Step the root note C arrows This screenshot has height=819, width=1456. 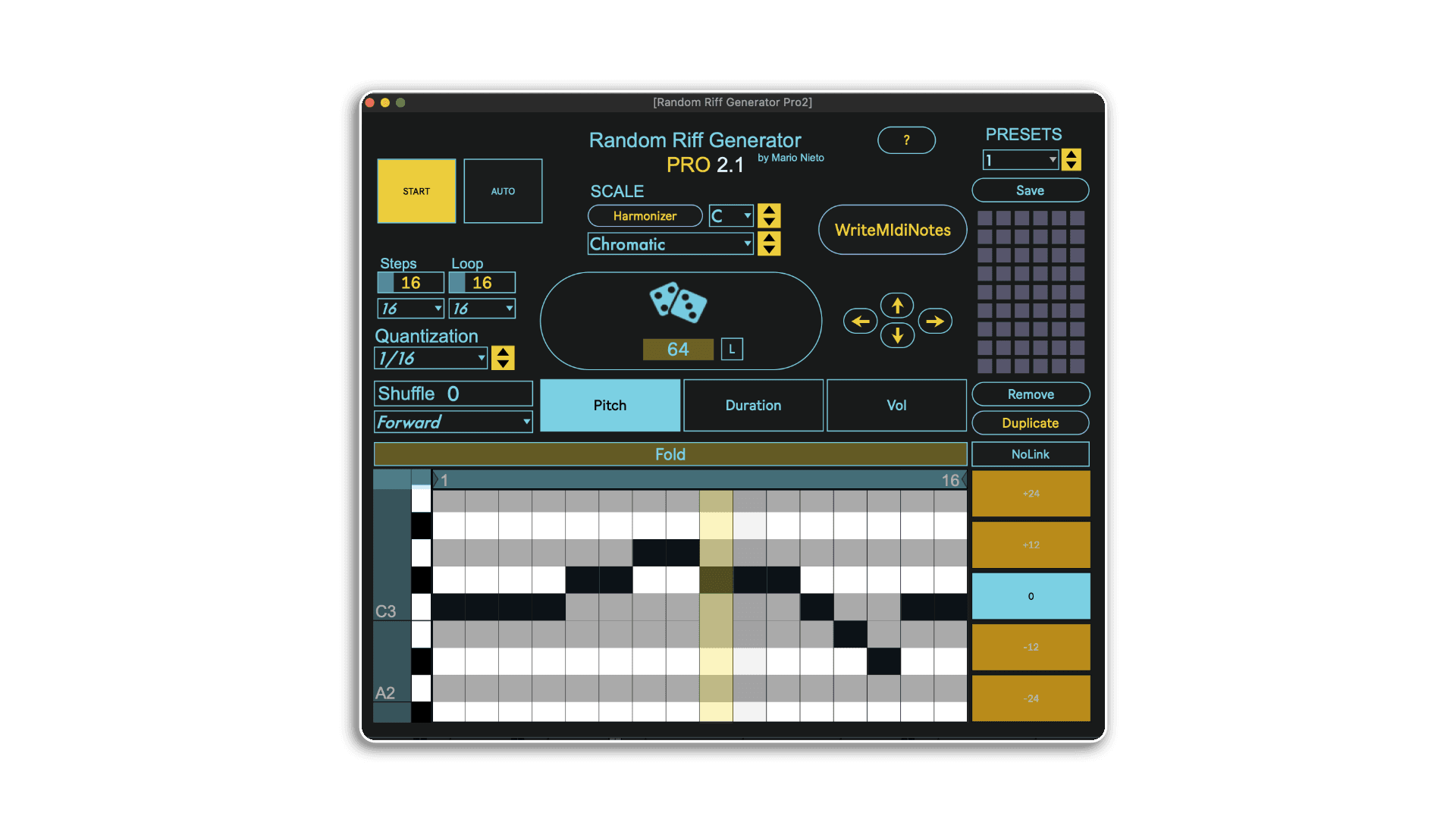tap(769, 216)
